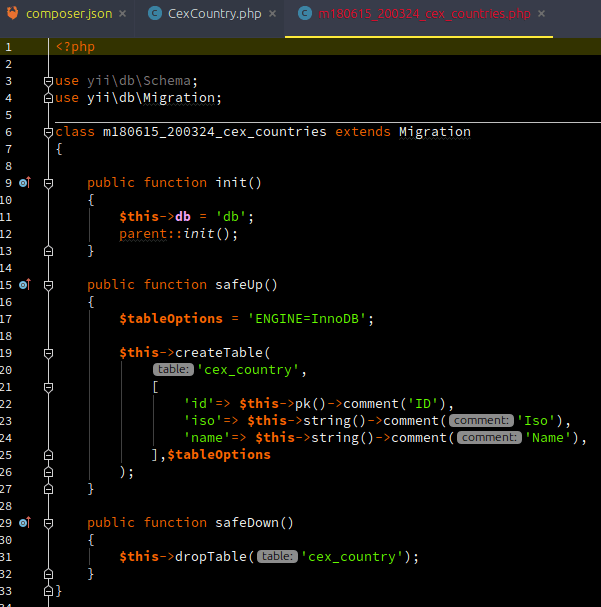Collapse the array fold at line 21

coord(48,388)
